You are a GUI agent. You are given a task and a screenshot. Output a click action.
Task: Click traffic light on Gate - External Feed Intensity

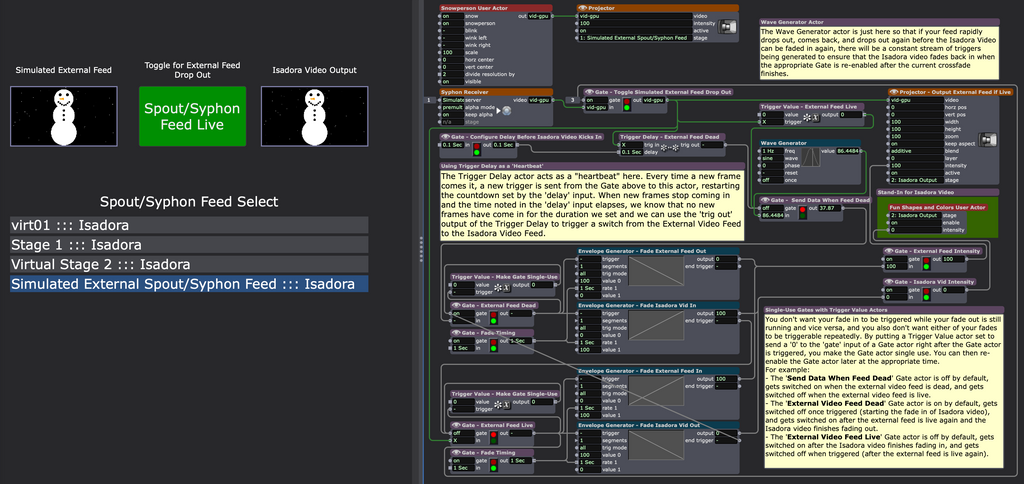925,263
